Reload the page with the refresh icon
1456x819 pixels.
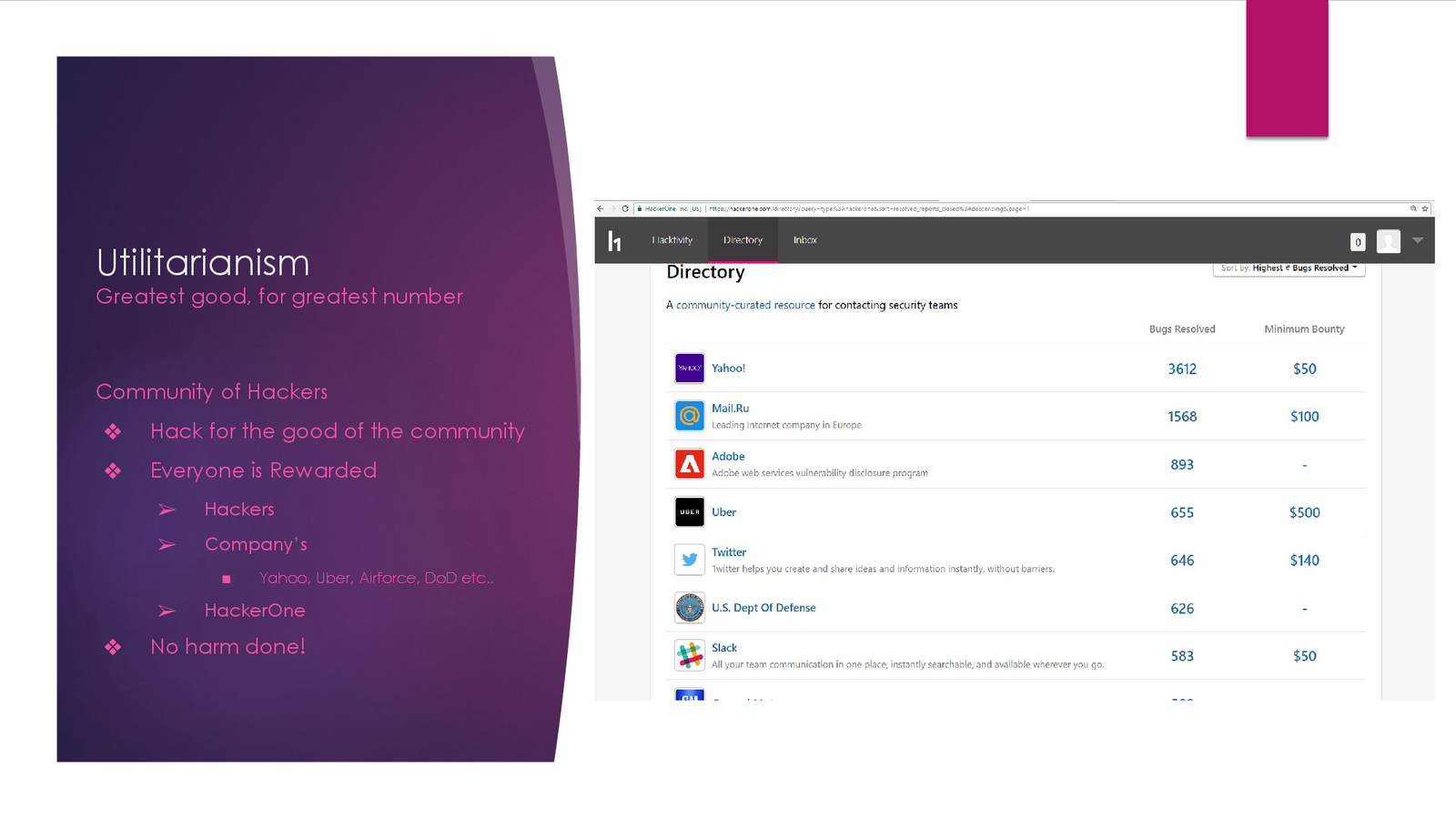click(x=625, y=208)
